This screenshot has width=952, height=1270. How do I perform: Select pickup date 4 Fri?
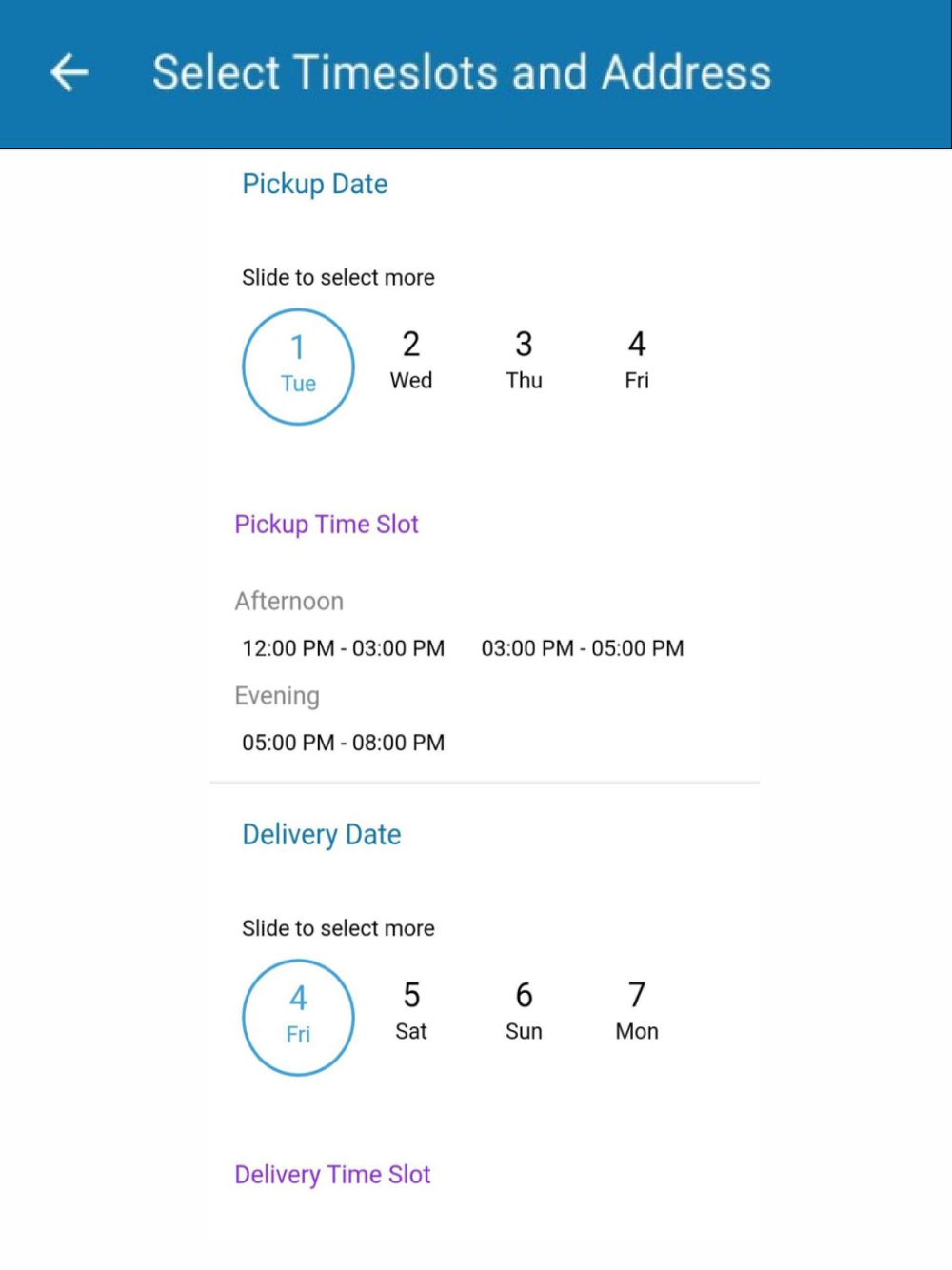click(637, 360)
